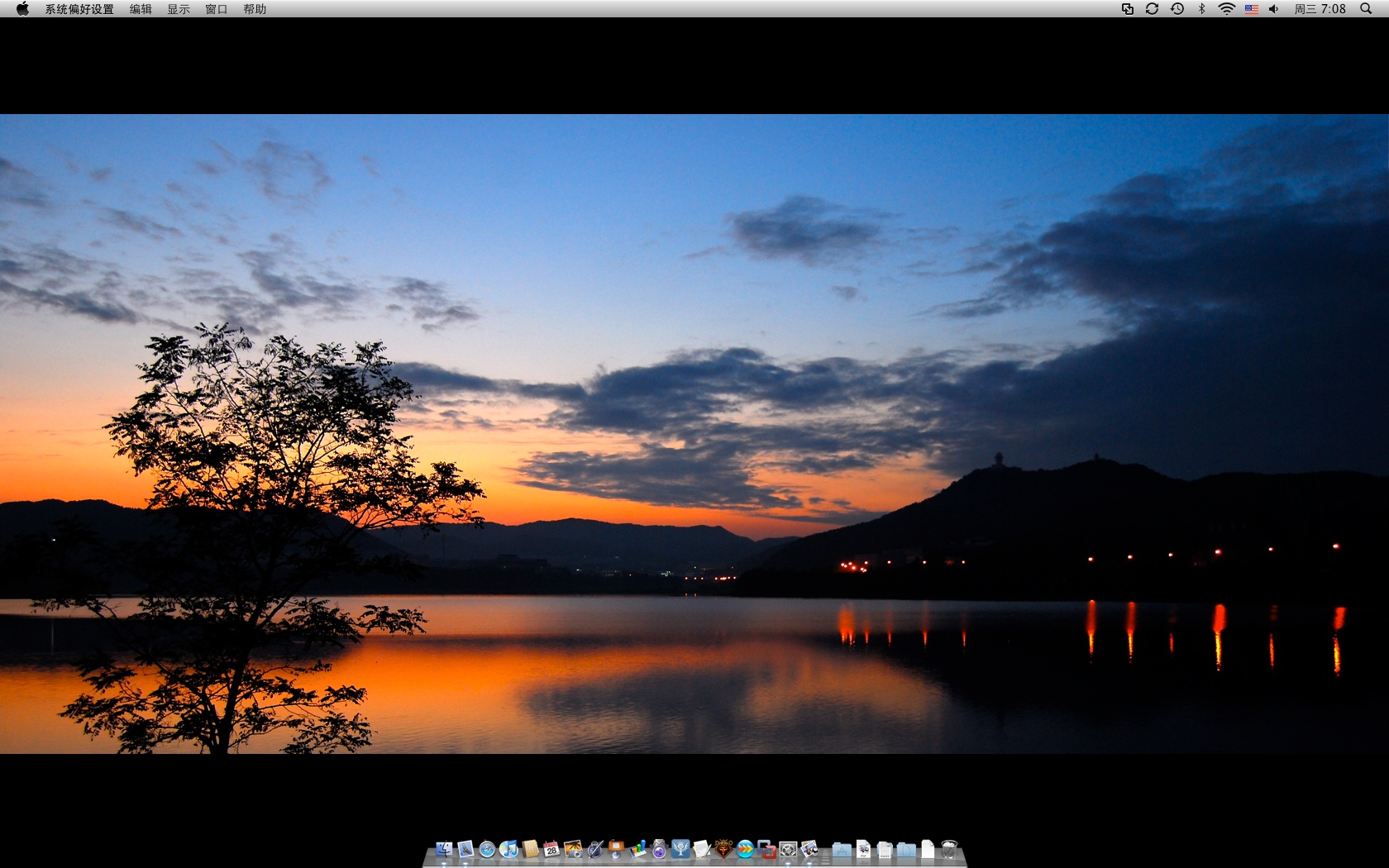The height and width of the screenshot is (868, 1389).
Task: Open the PDF document in dock
Action: pyautogui.click(x=863, y=849)
